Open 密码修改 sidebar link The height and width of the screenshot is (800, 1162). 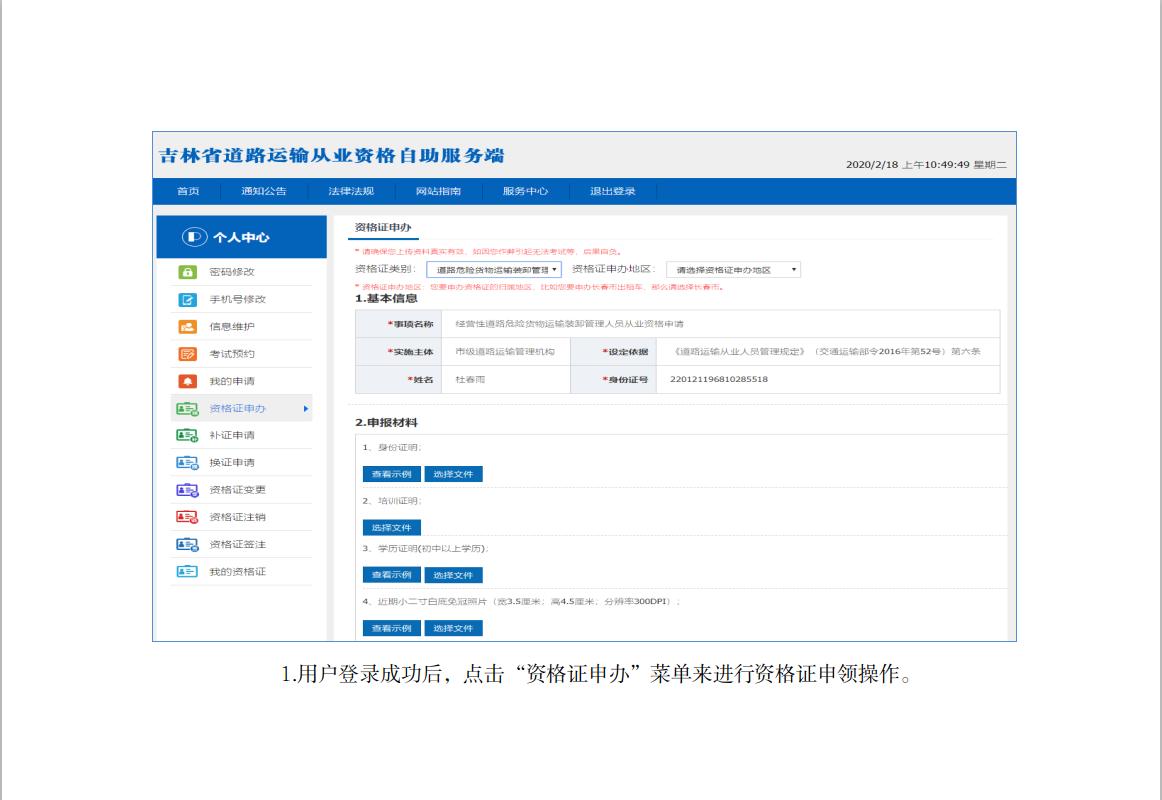[x=232, y=272]
